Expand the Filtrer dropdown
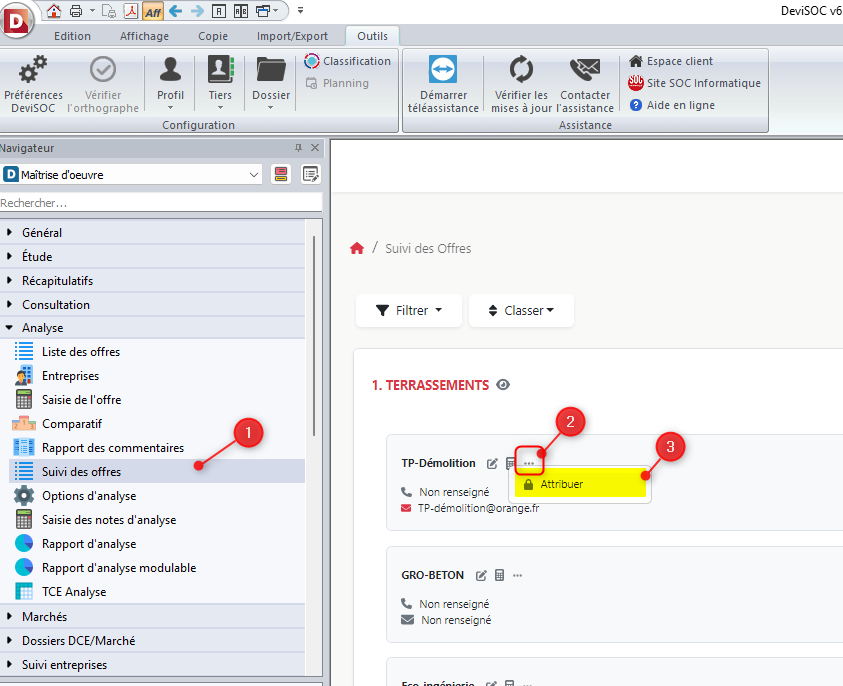 click(408, 311)
